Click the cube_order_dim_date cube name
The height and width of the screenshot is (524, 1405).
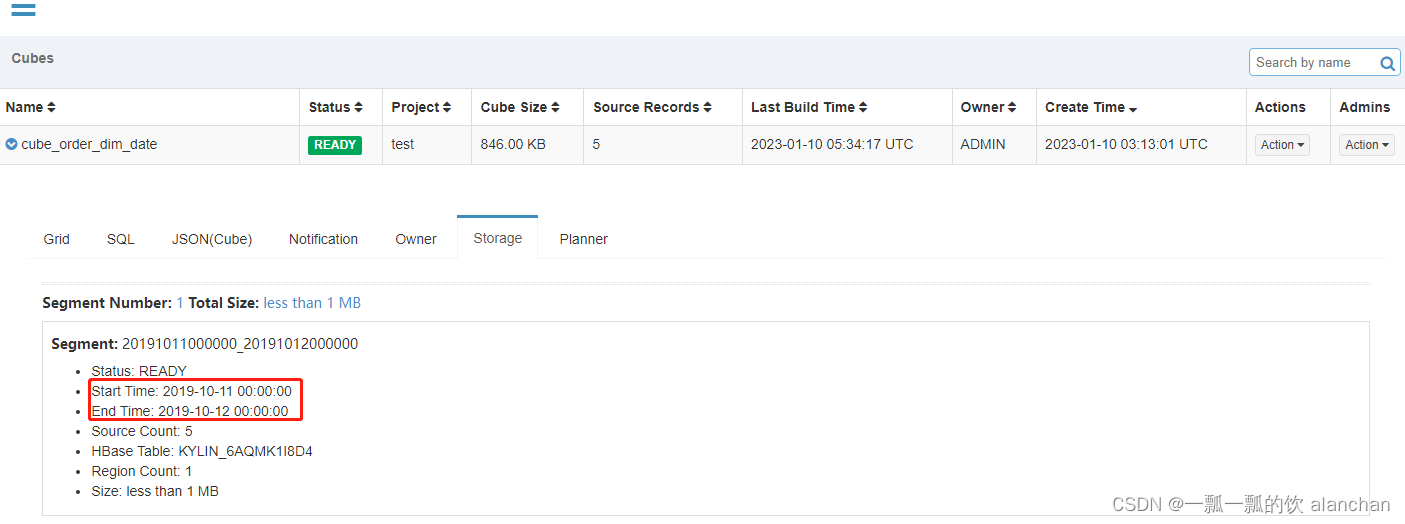(x=89, y=144)
